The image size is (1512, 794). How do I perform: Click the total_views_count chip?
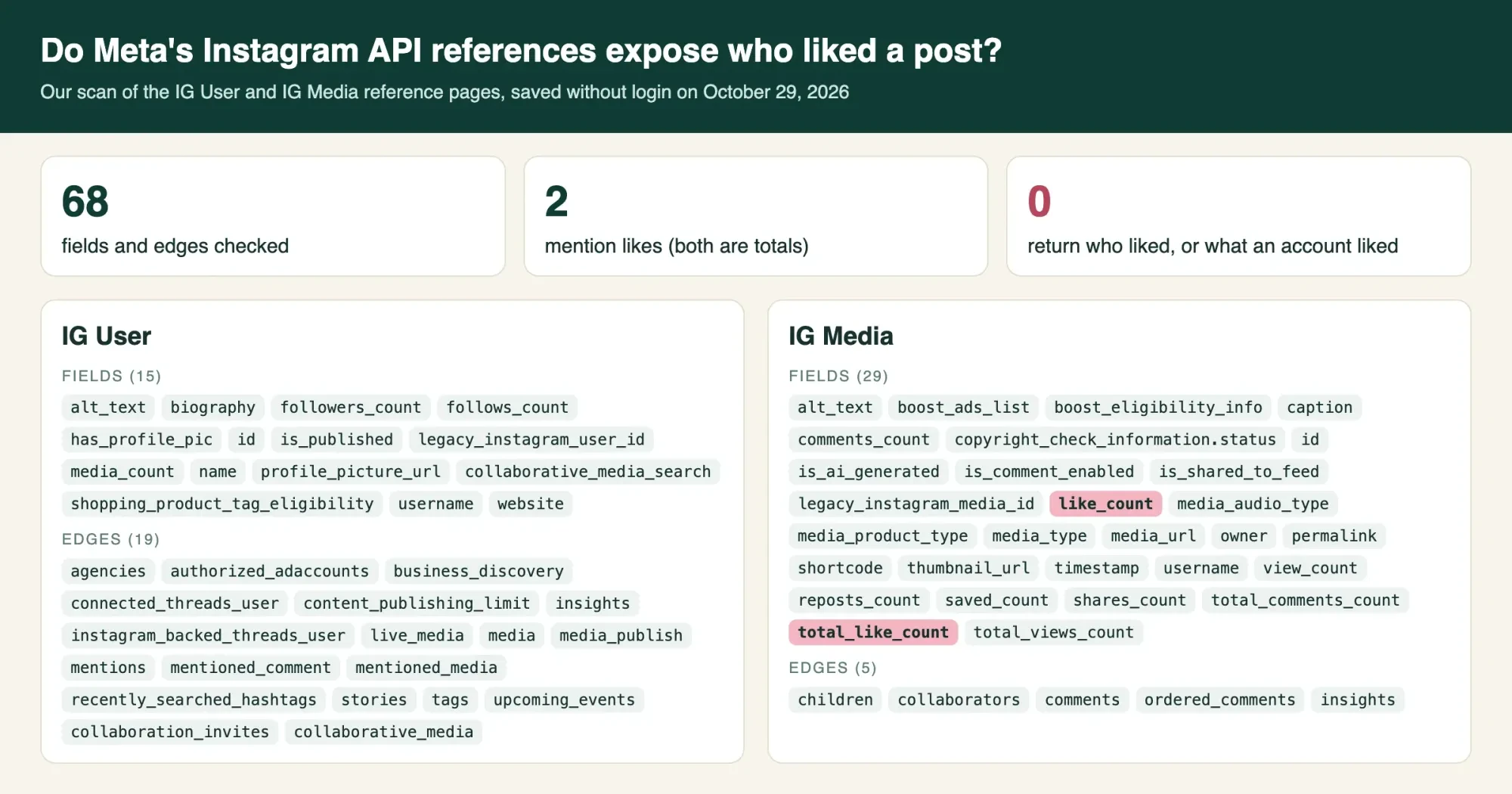(x=1054, y=632)
